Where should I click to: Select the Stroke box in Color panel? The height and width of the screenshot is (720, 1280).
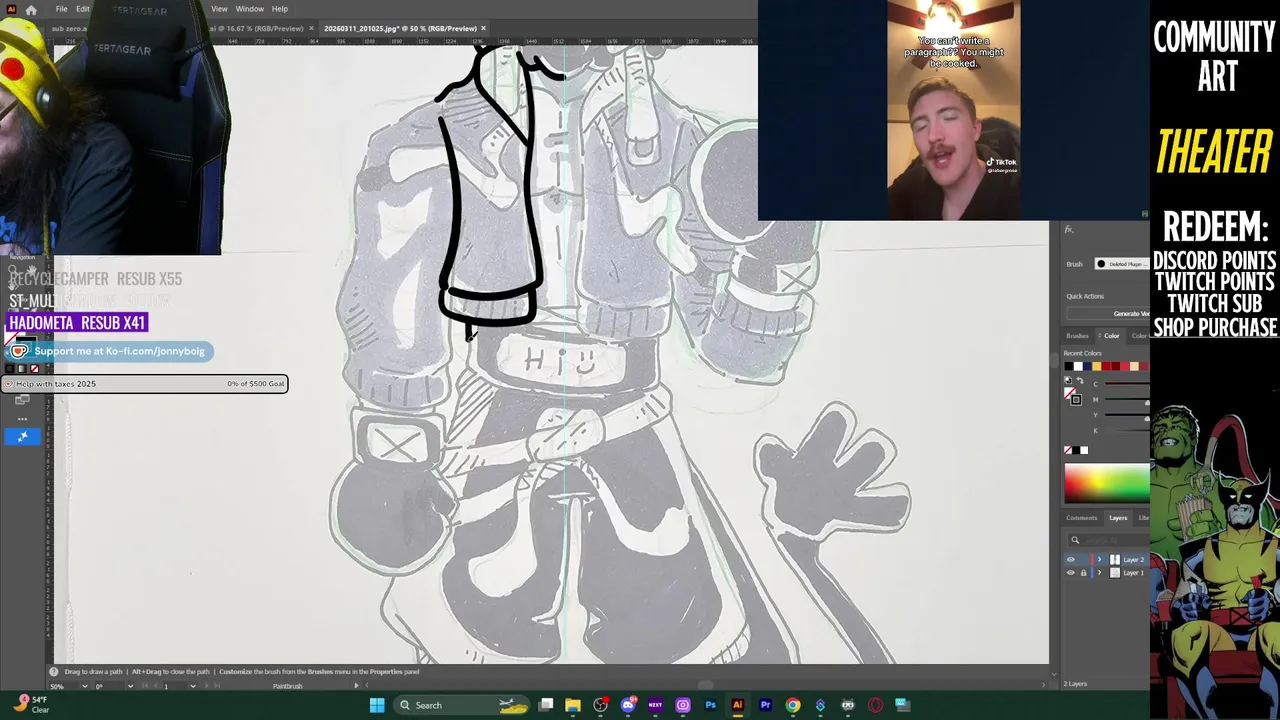pos(1076,399)
